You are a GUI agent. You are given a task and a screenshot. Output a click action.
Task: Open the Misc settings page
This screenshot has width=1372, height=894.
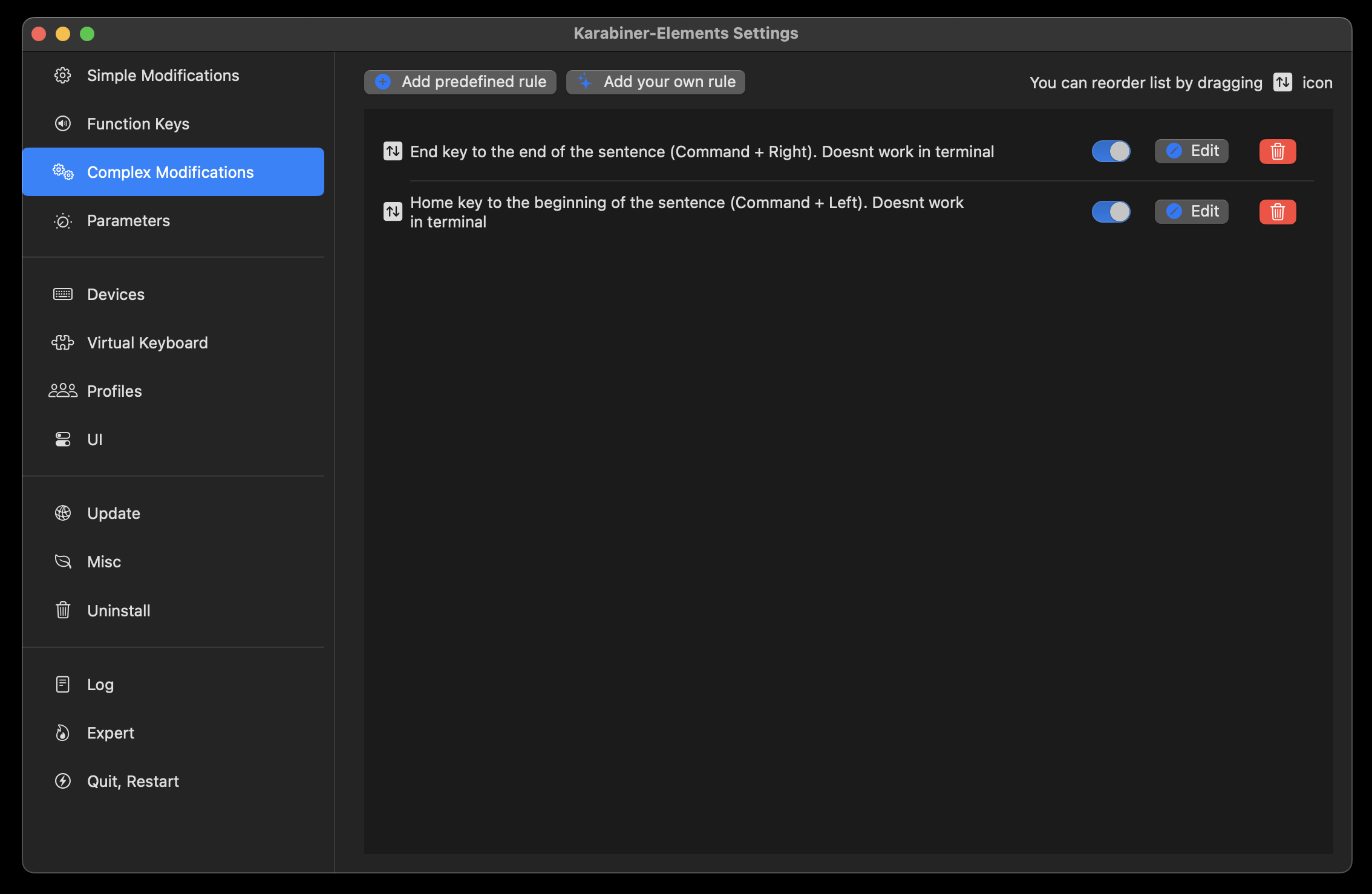click(x=104, y=562)
